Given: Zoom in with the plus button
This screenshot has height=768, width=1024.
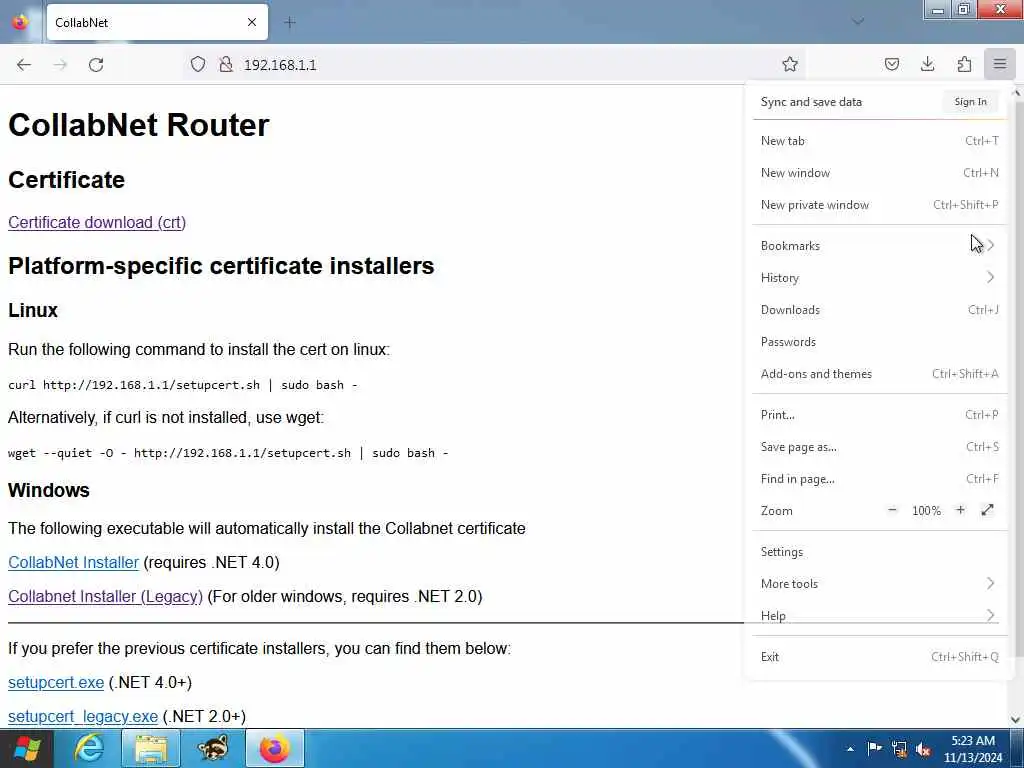Looking at the screenshot, I should pos(960,510).
